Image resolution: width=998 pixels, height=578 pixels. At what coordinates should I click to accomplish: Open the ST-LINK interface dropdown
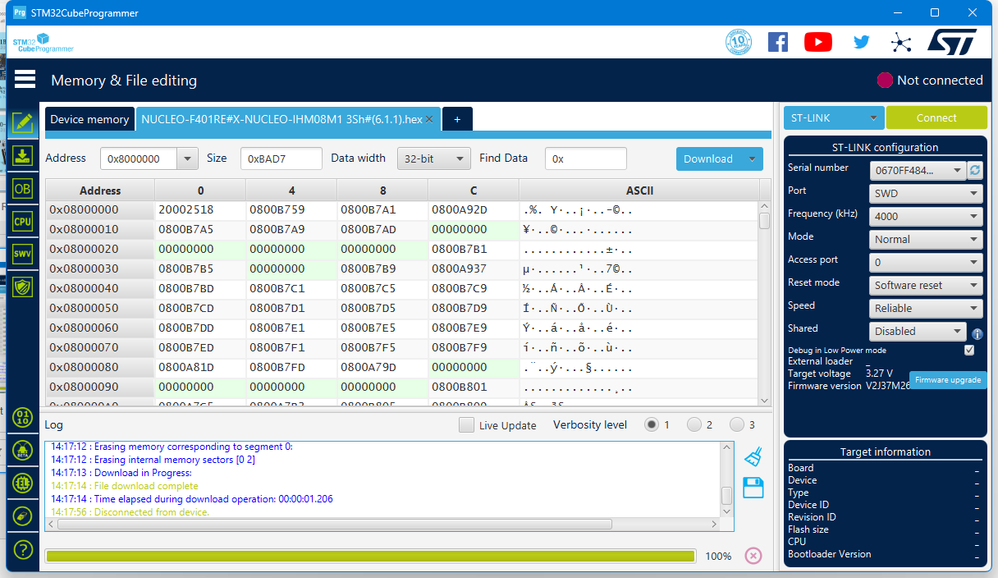point(833,118)
